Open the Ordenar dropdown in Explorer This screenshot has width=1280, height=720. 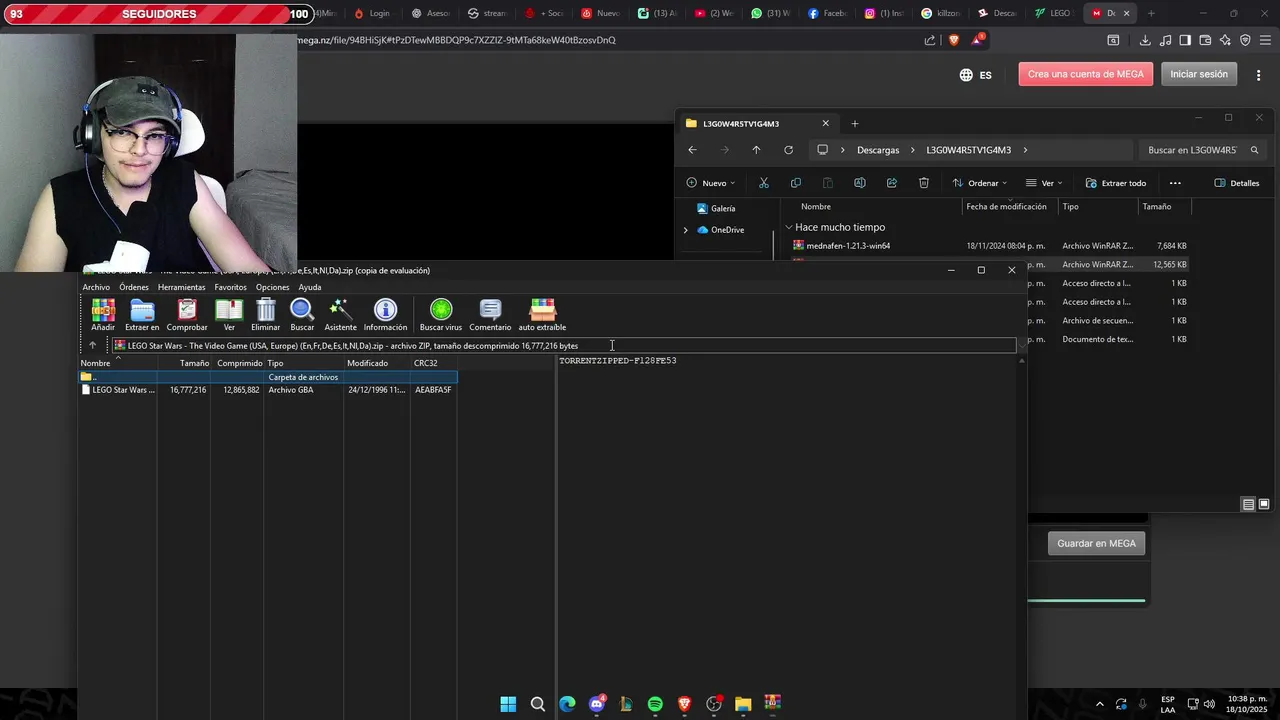pyautogui.click(x=979, y=183)
